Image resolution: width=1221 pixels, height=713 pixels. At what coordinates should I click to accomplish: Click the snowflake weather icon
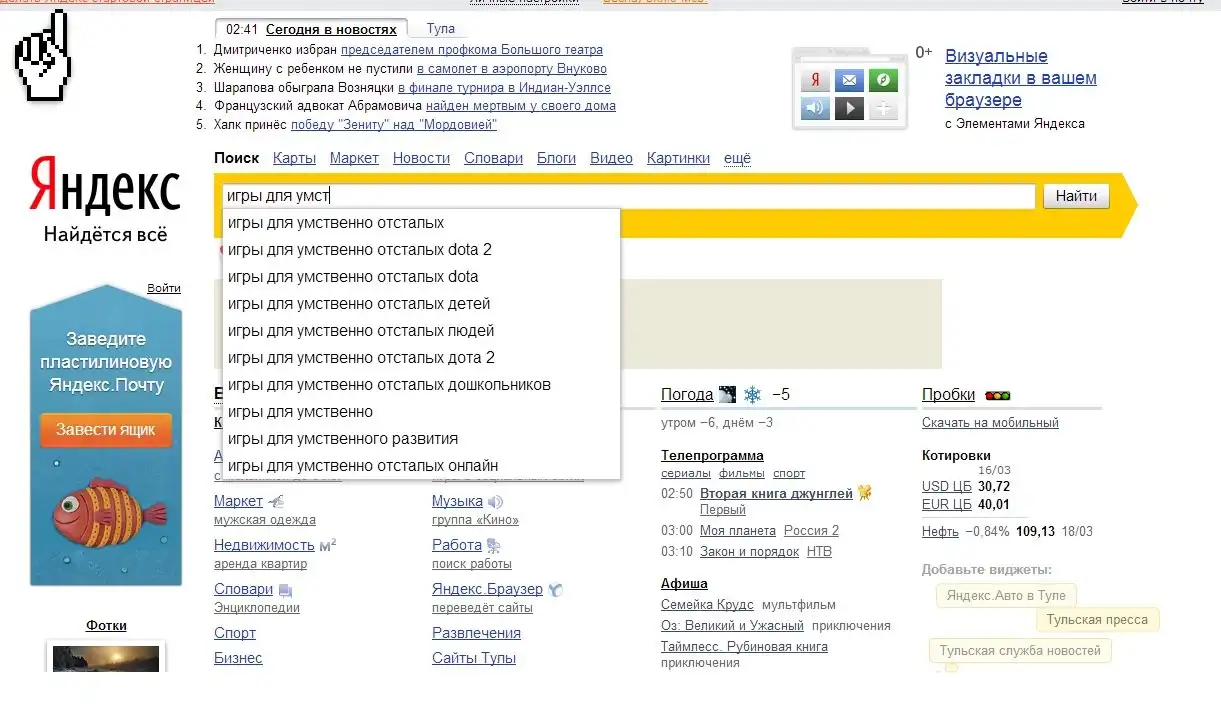point(752,395)
